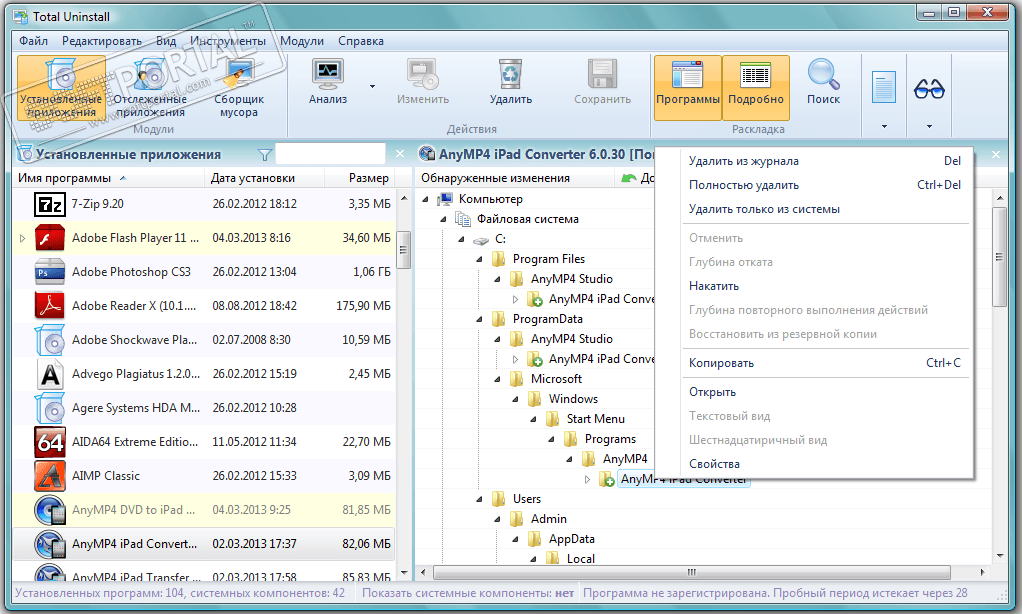Select Adobe Reader X icon
The image size is (1022, 614).
pyautogui.click(x=50, y=306)
